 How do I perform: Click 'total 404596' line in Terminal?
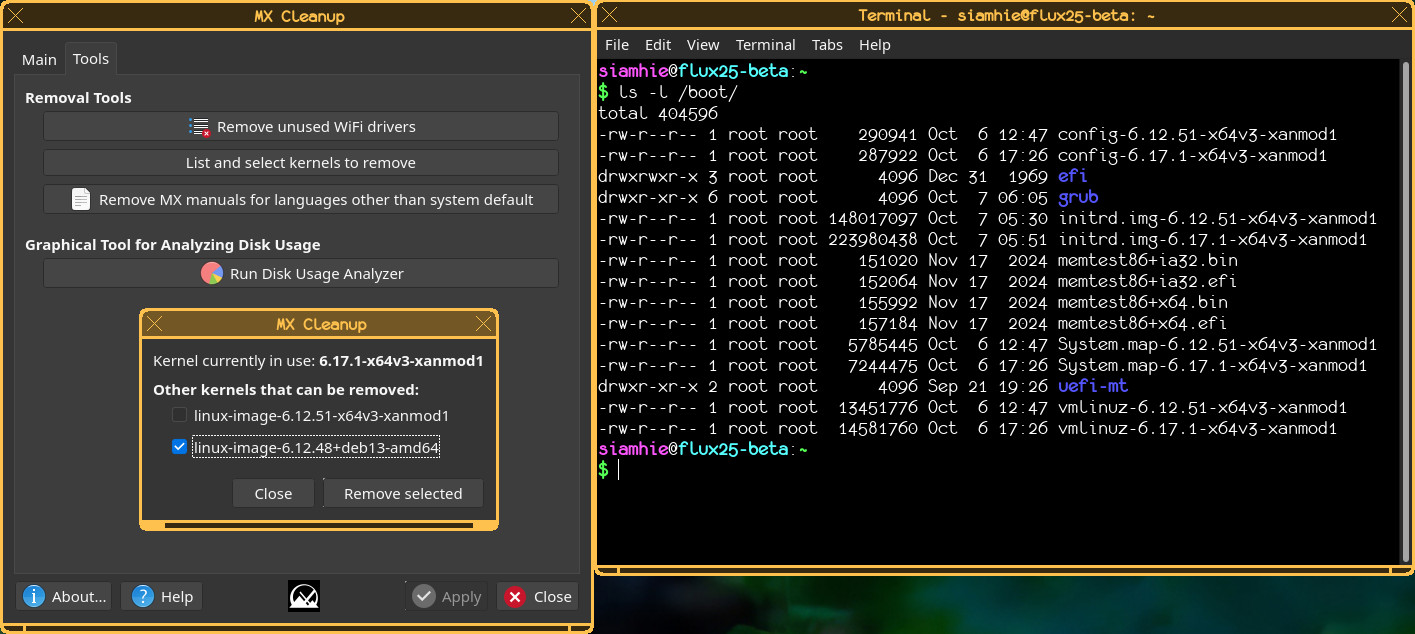pos(658,113)
